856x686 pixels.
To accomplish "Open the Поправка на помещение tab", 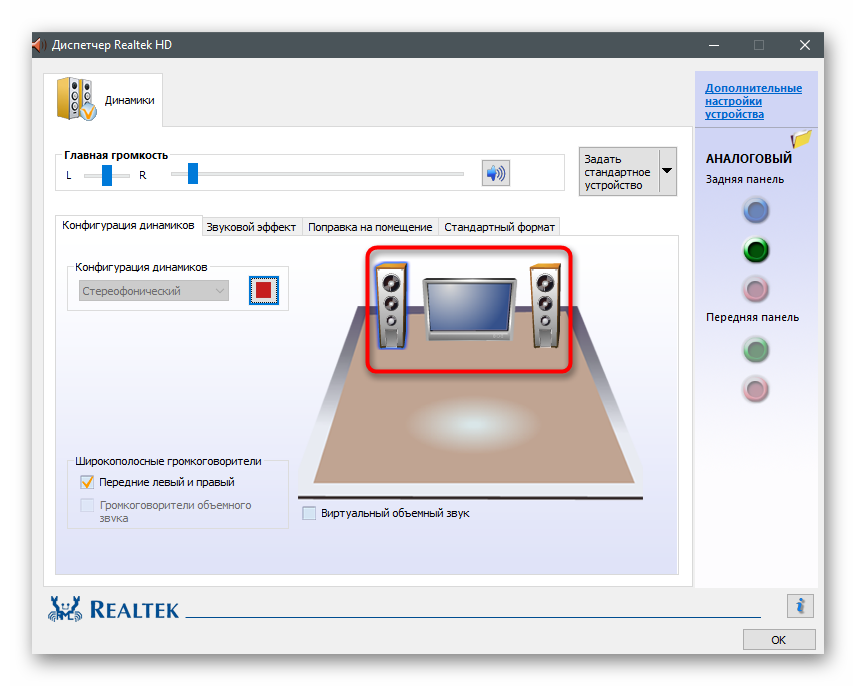I will [370, 227].
